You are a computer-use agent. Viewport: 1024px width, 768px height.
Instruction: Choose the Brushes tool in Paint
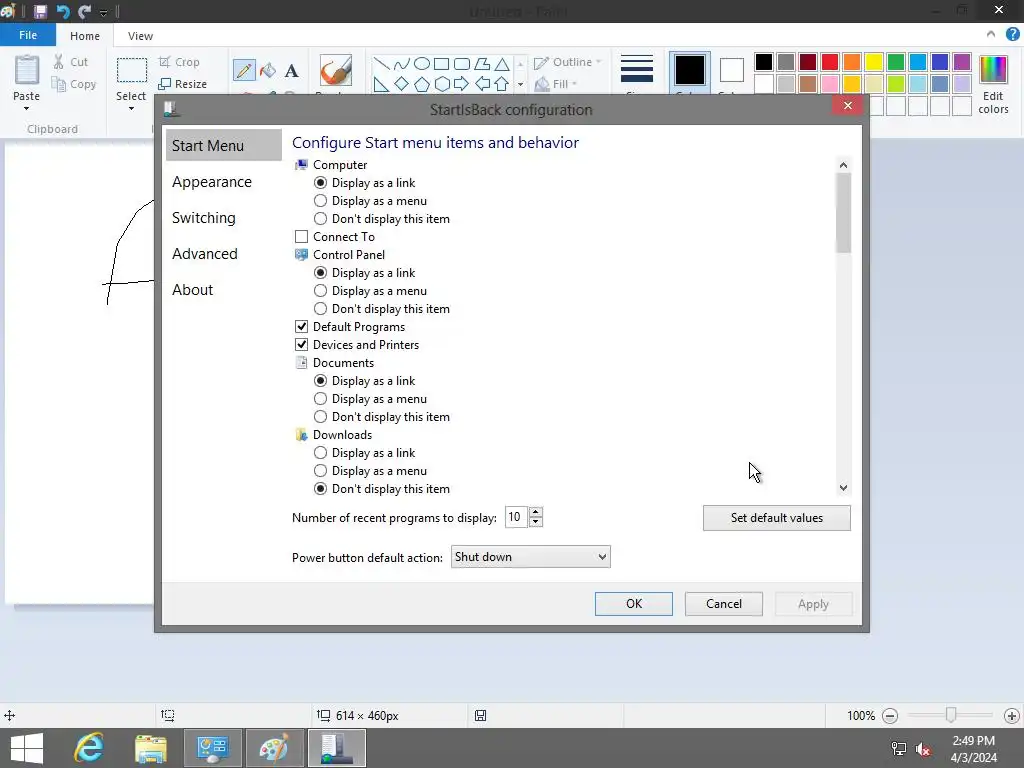click(x=336, y=71)
